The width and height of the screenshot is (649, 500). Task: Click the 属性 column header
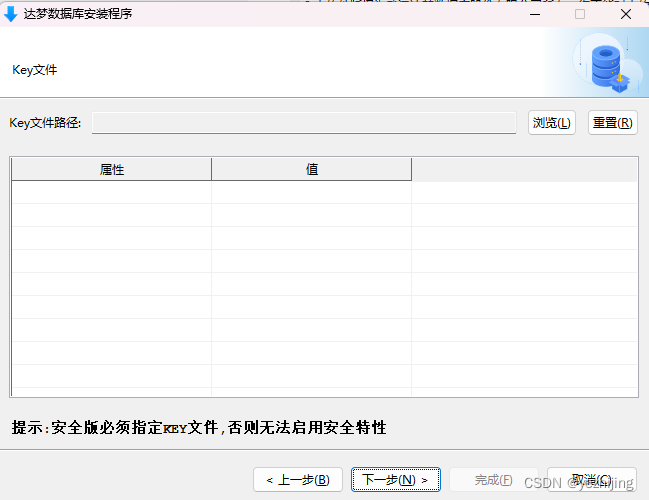click(111, 169)
